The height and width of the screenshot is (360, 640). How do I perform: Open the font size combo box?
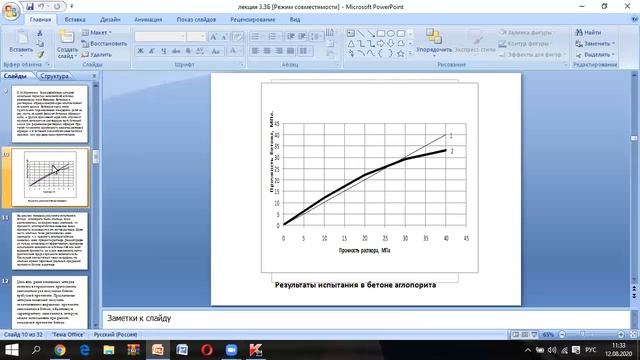tap(196, 37)
